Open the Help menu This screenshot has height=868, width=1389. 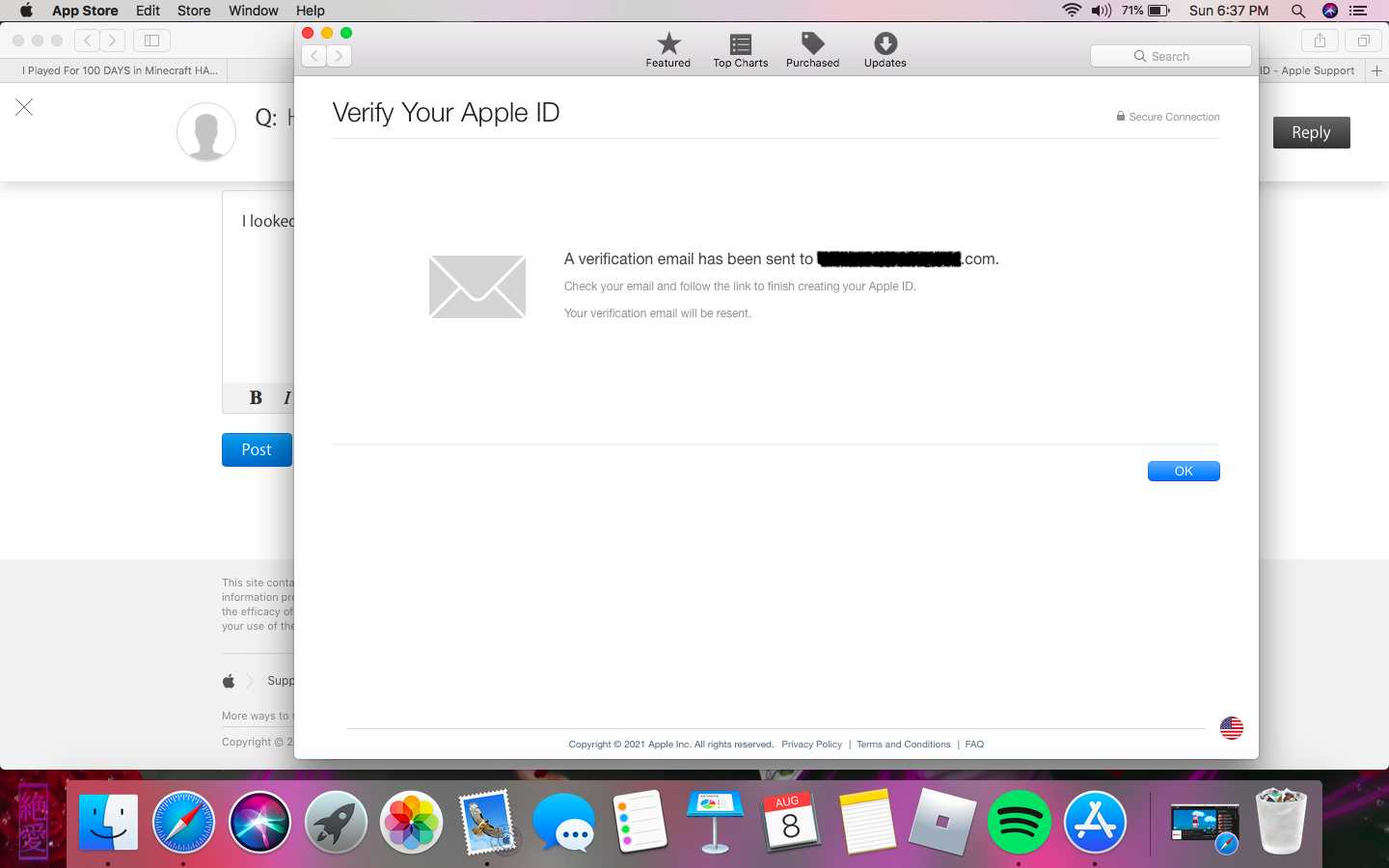(310, 11)
